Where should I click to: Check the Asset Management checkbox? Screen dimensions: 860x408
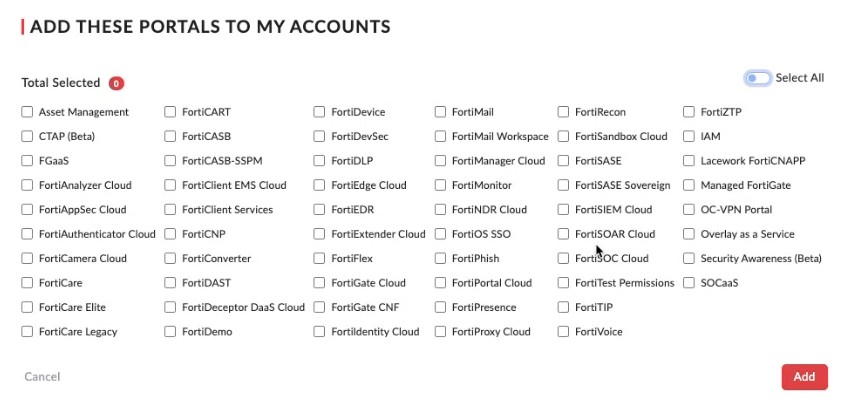tap(28, 112)
